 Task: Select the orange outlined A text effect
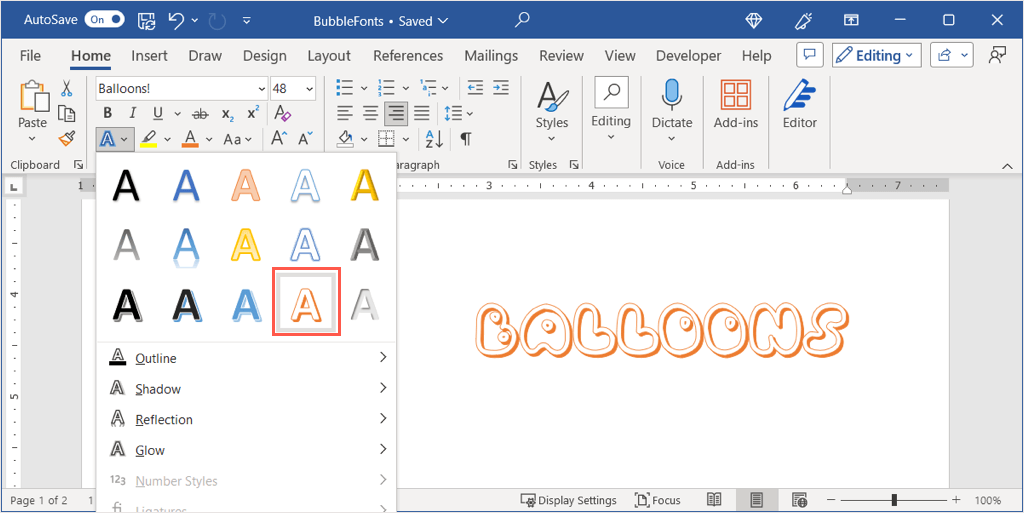pos(307,302)
